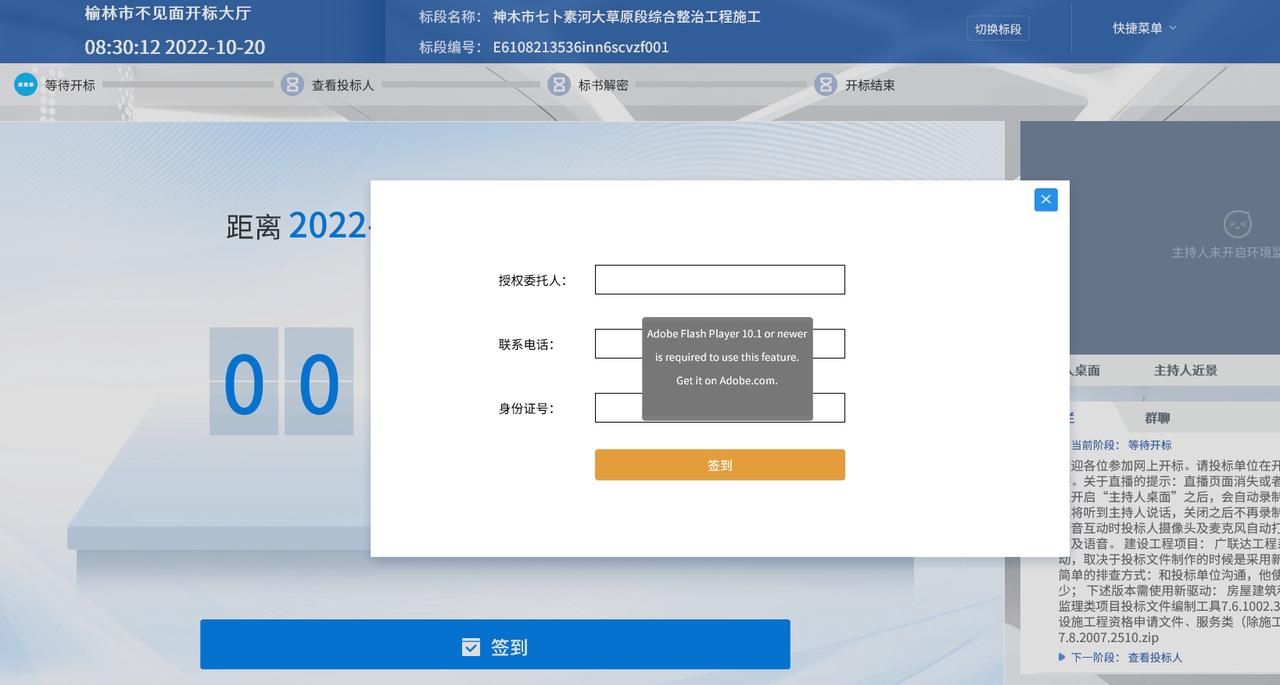Click the large blue 签到 button
This screenshot has height=685, width=1280.
(x=495, y=645)
